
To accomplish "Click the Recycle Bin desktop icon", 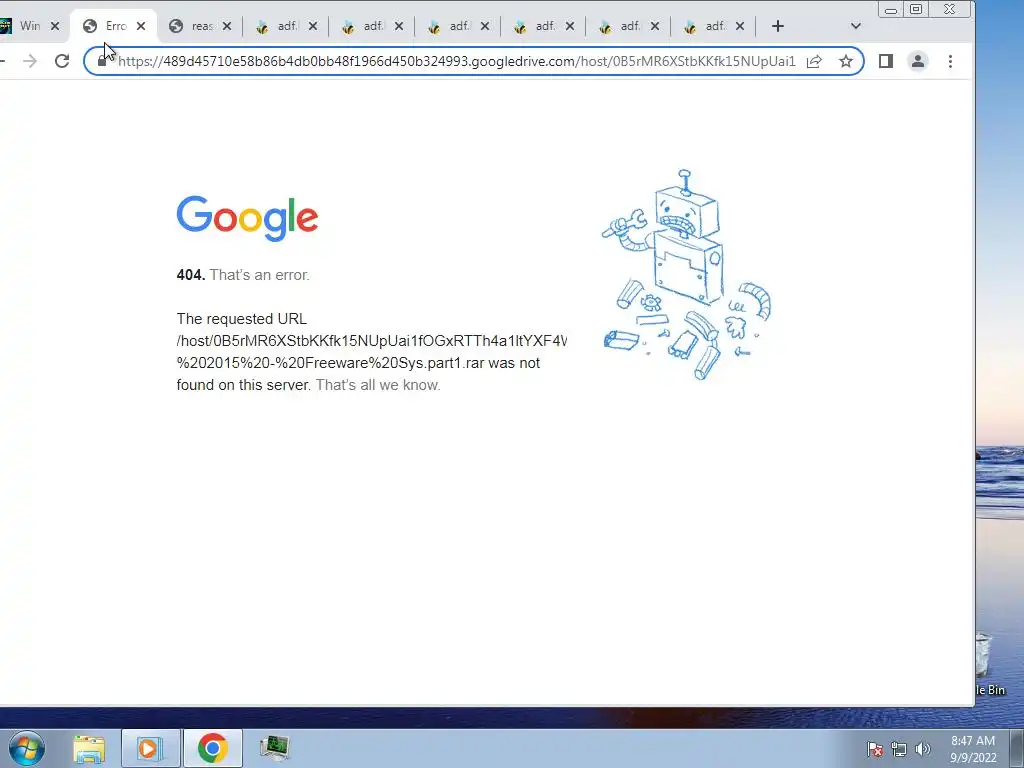I will [991, 663].
